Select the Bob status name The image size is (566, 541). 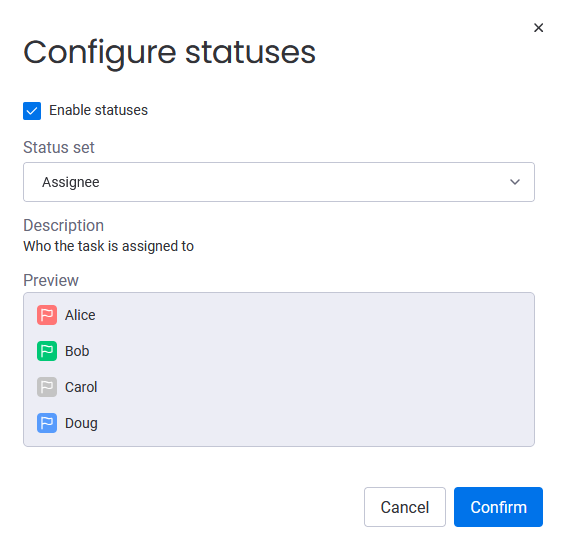[77, 351]
